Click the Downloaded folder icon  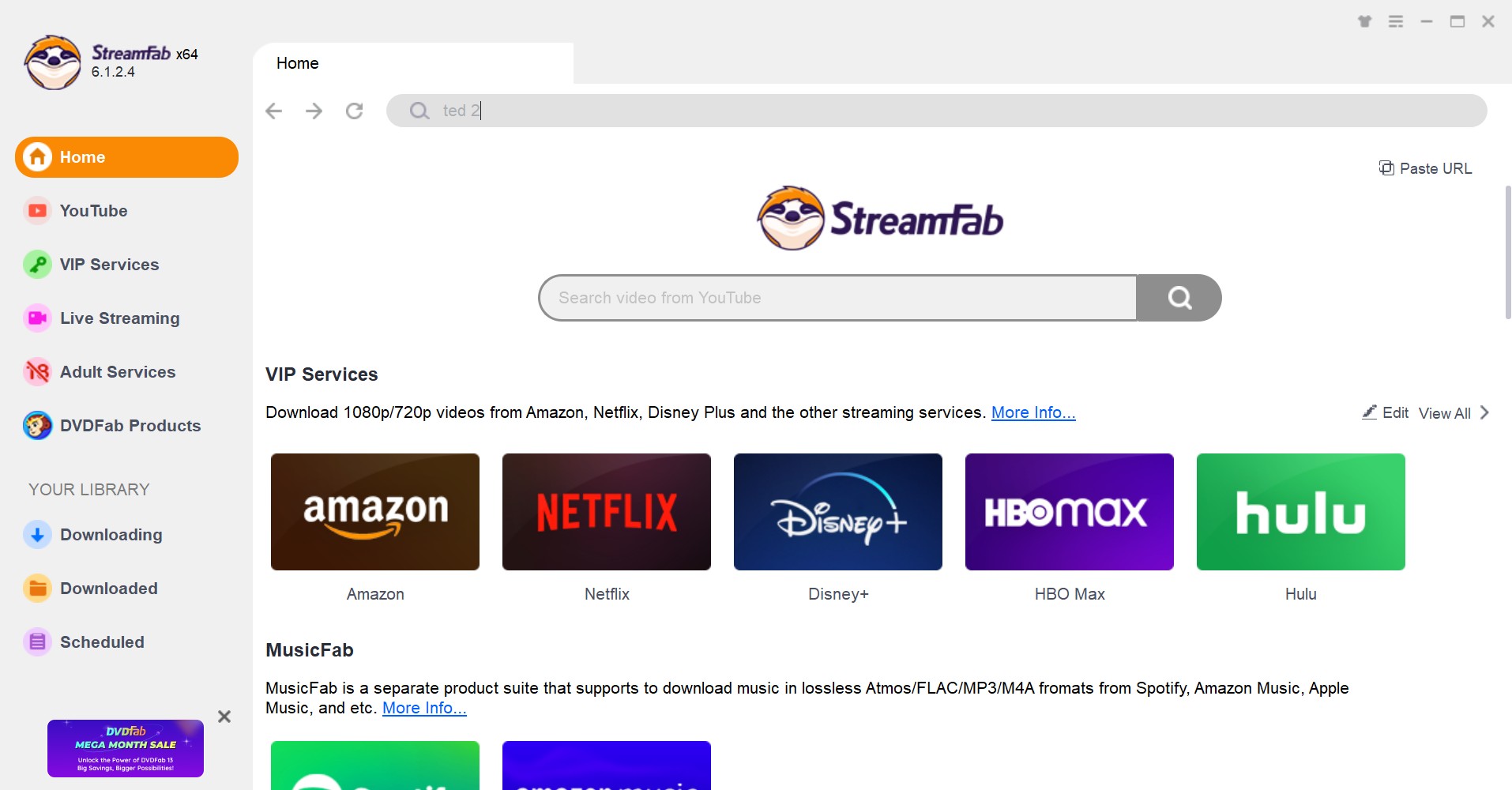37,589
